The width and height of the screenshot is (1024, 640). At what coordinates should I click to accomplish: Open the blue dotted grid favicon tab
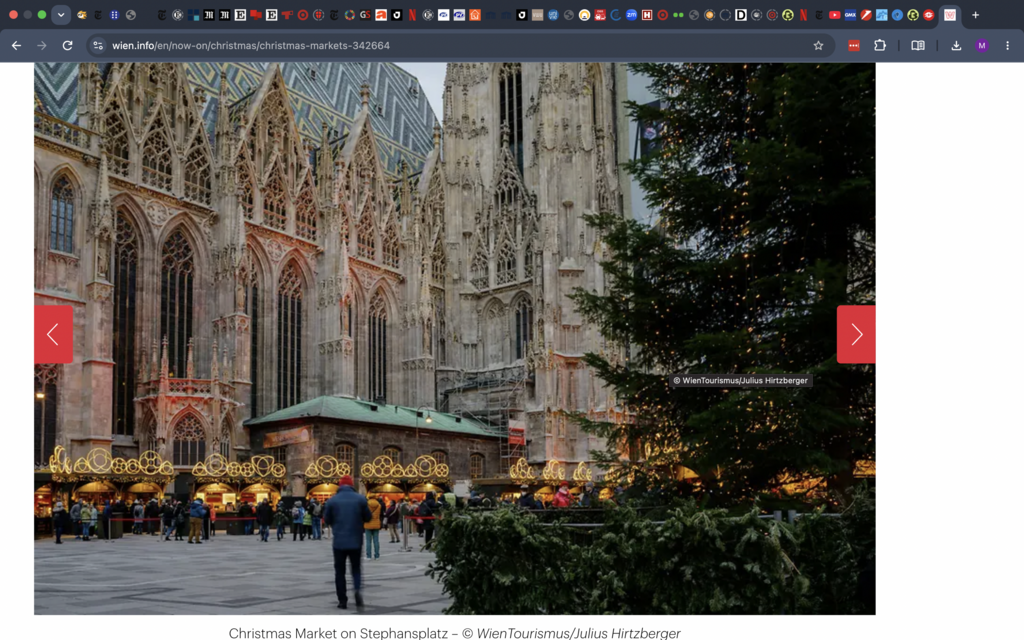point(114,15)
